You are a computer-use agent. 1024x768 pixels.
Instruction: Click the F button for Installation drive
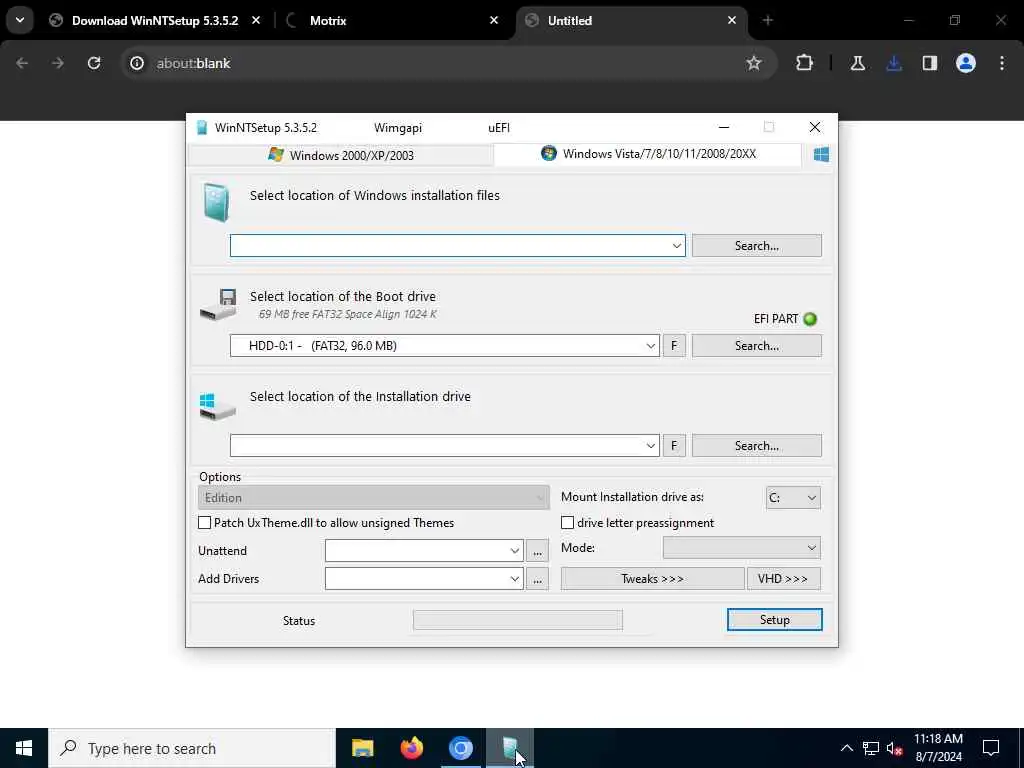(674, 445)
